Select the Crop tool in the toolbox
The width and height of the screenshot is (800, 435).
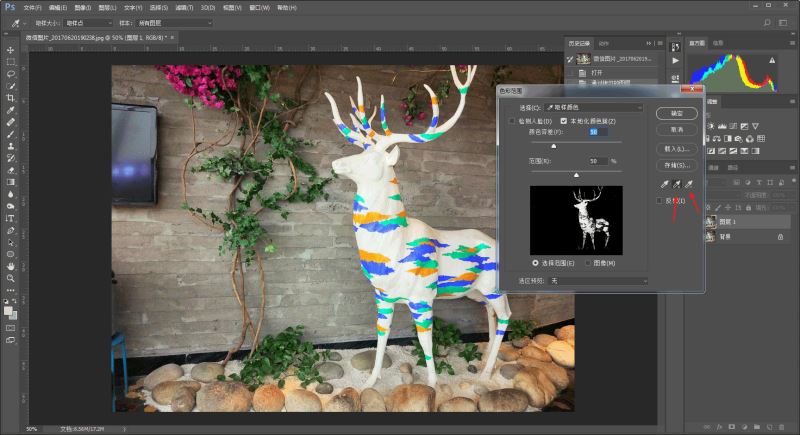(10, 98)
